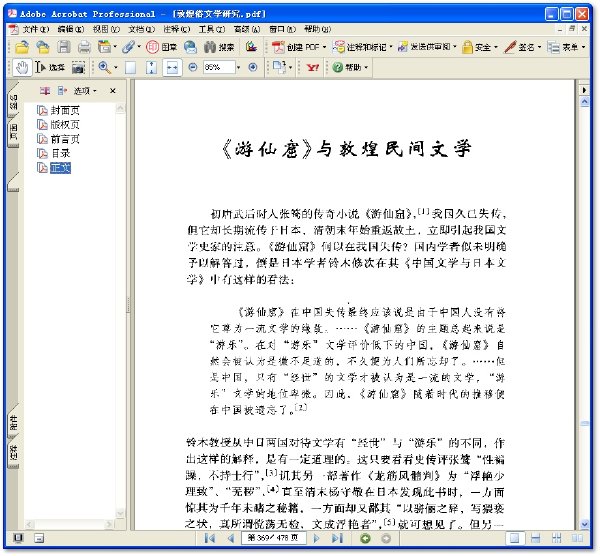Switch to the 书签 side tab

[13, 102]
